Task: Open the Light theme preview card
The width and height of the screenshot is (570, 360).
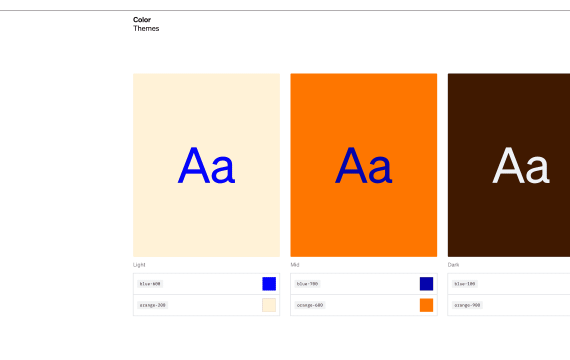Action: 206,165
